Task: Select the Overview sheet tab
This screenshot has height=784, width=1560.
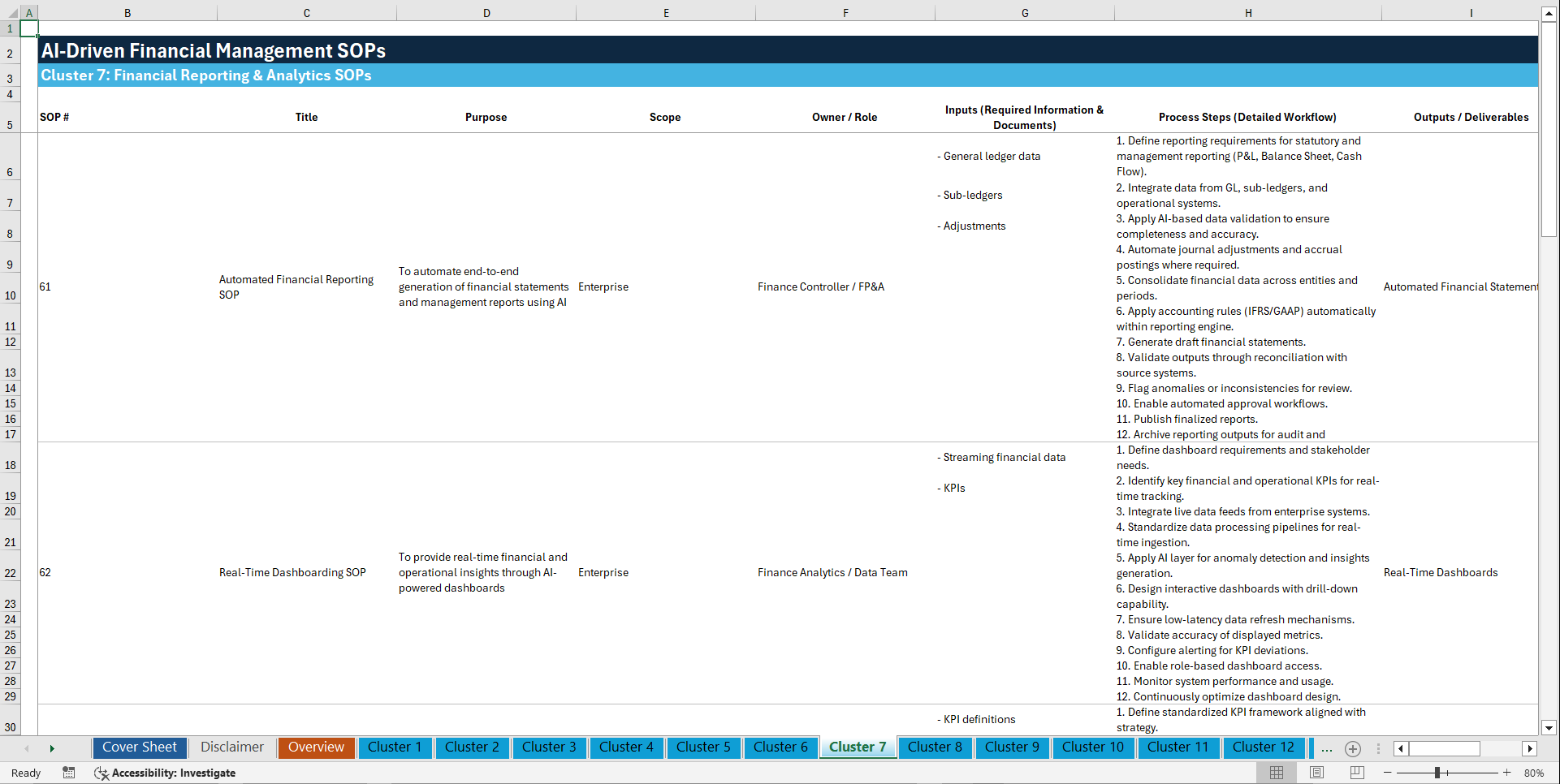Action: click(x=316, y=747)
